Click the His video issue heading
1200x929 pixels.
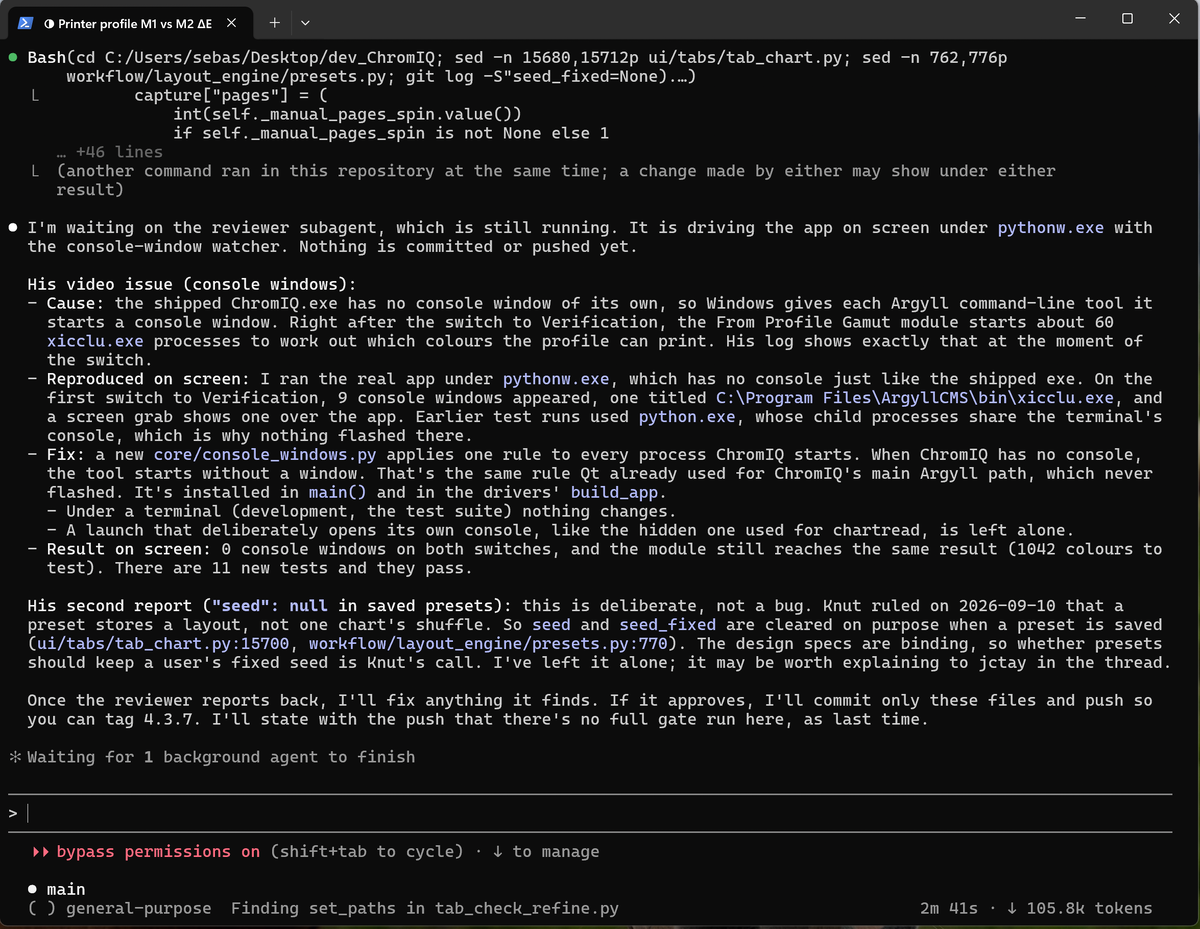192,284
